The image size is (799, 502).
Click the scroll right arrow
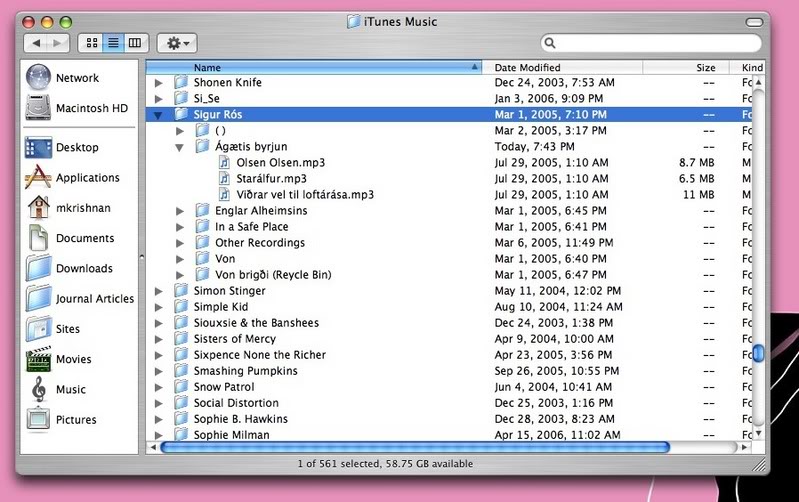coord(744,447)
